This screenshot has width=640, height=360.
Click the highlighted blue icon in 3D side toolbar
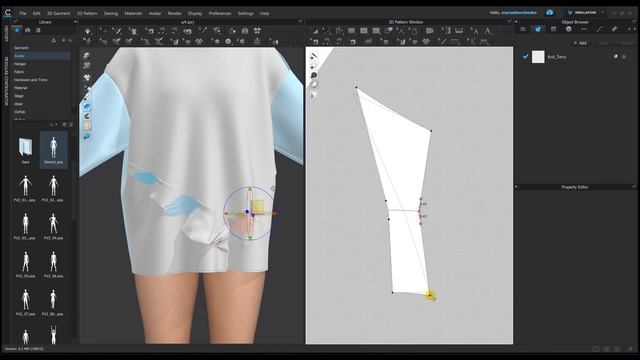[87, 106]
